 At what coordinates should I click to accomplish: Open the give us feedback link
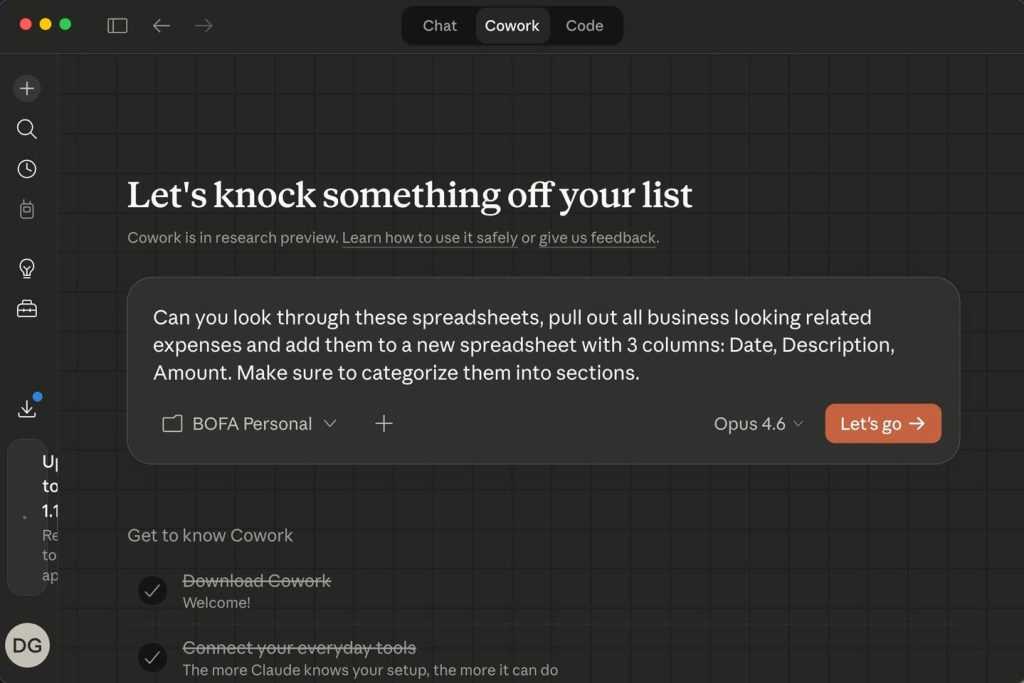click(x=597, y=238)
